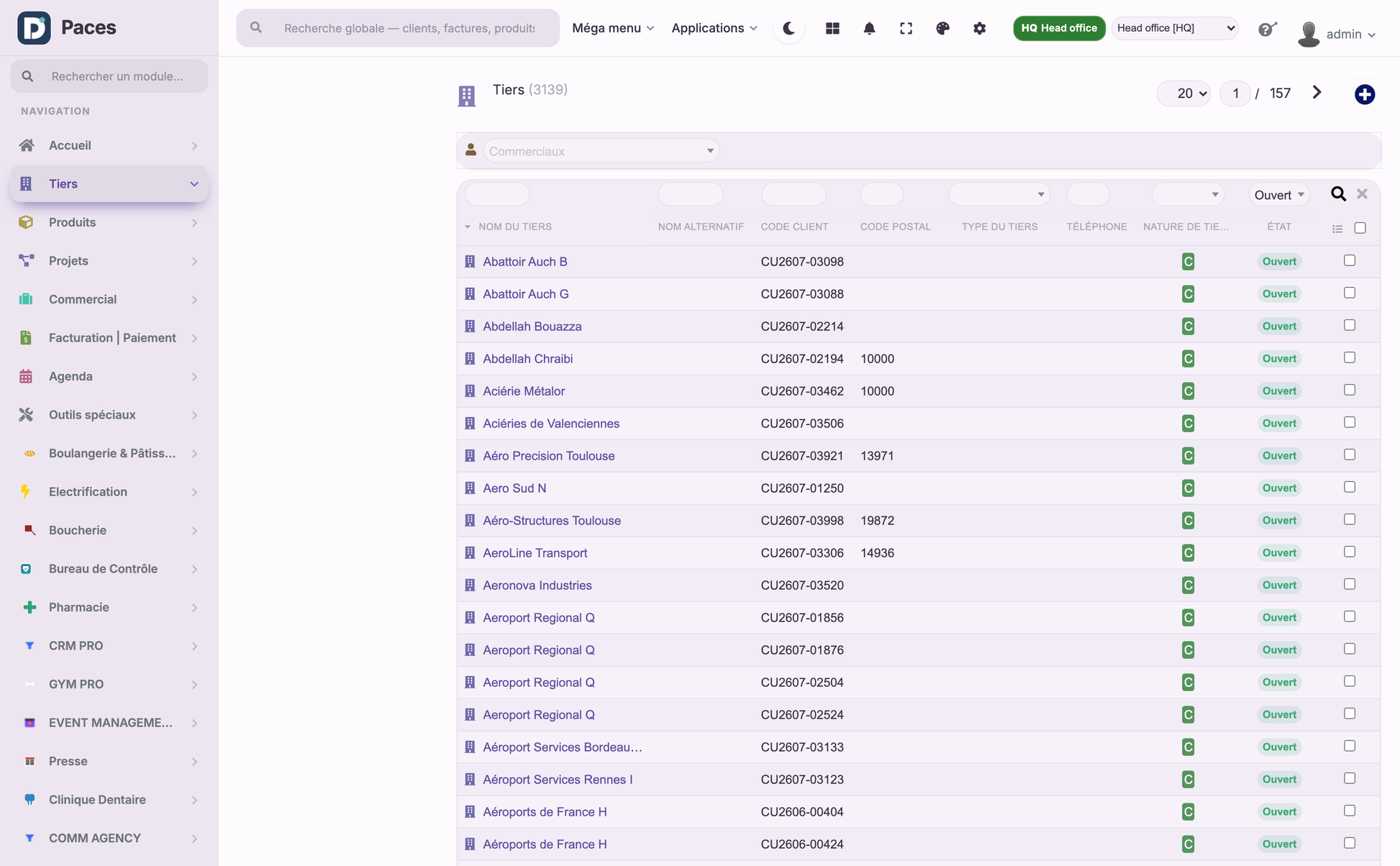
Task: Click the Produits box icon
Action: point(26,222)
